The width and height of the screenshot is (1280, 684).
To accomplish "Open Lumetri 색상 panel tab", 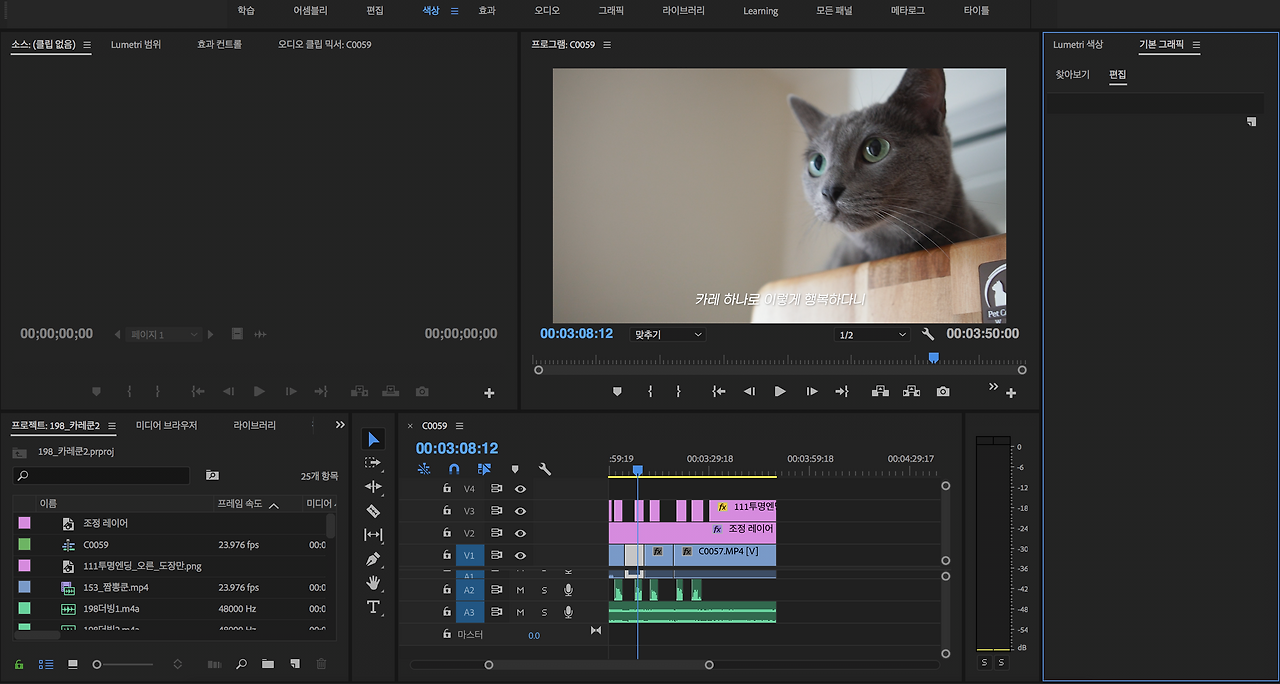I will tap(1078, 44).
